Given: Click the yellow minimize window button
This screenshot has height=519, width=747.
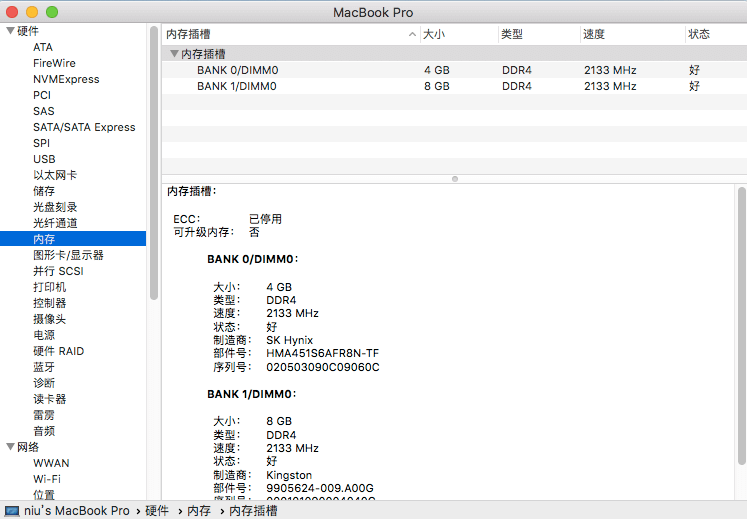Looking at the screenshot, I should 32,12.
